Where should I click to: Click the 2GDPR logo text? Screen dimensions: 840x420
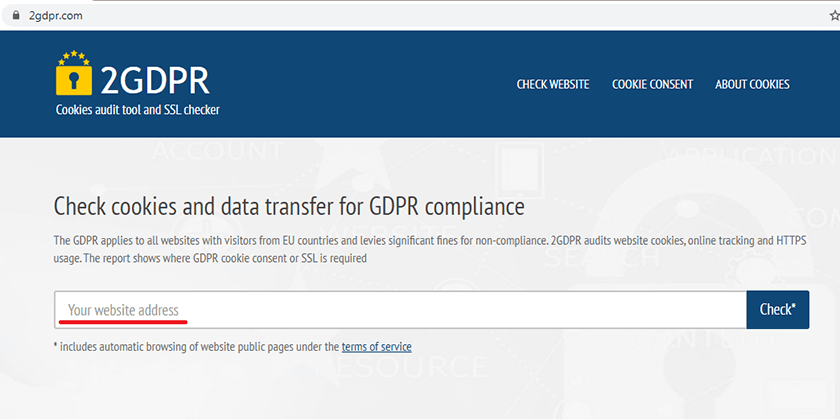pyautogui.click(x=155, y=81)
